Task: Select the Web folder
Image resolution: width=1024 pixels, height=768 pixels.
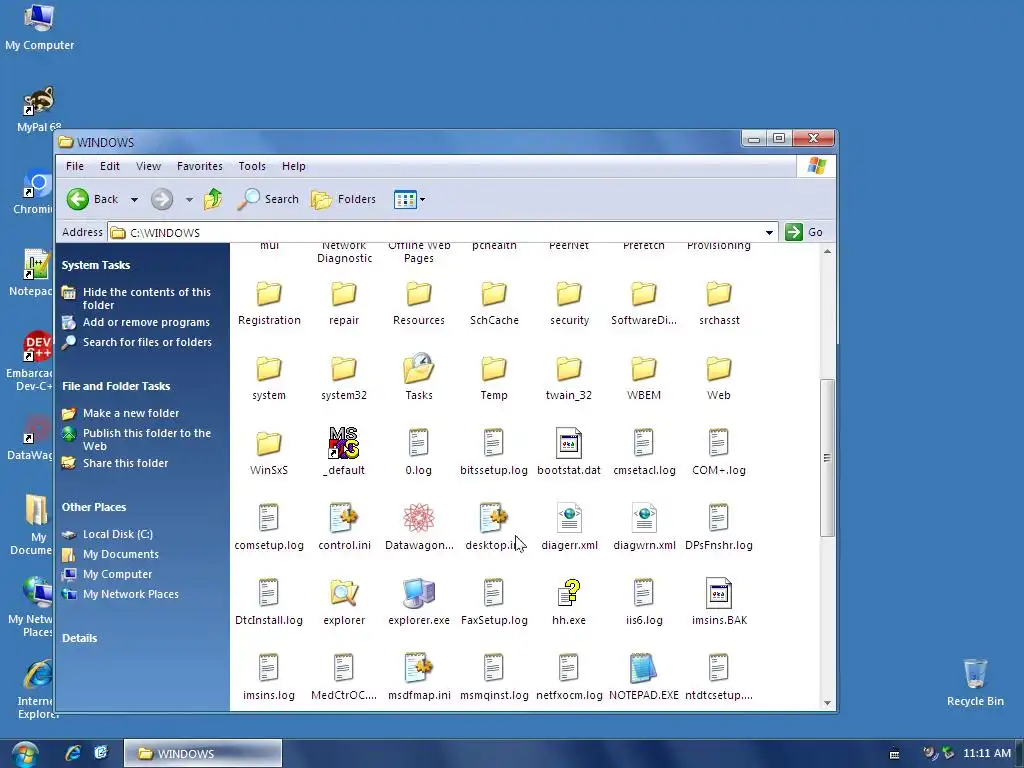Action: 718,377
